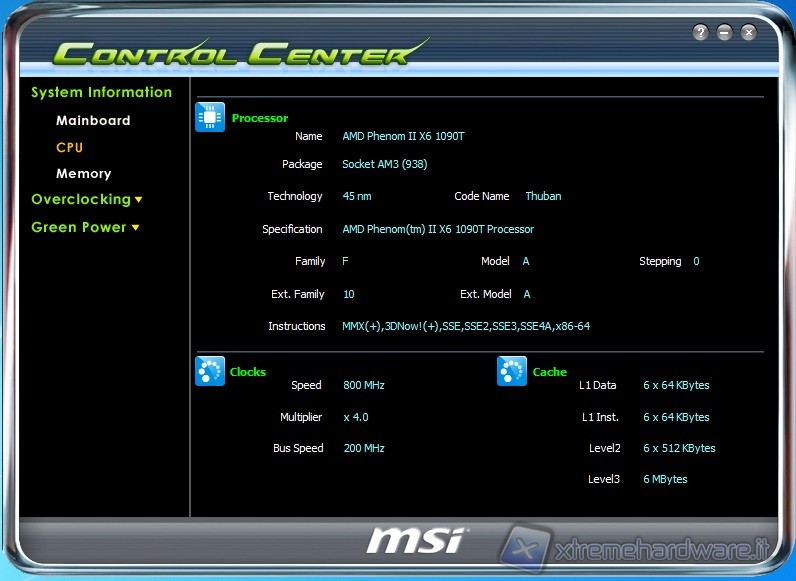Image resolution: width=796 pixels, height=581 pixels.
Task: Click the Processor chip icon
Action: click(x=210, y=118)
